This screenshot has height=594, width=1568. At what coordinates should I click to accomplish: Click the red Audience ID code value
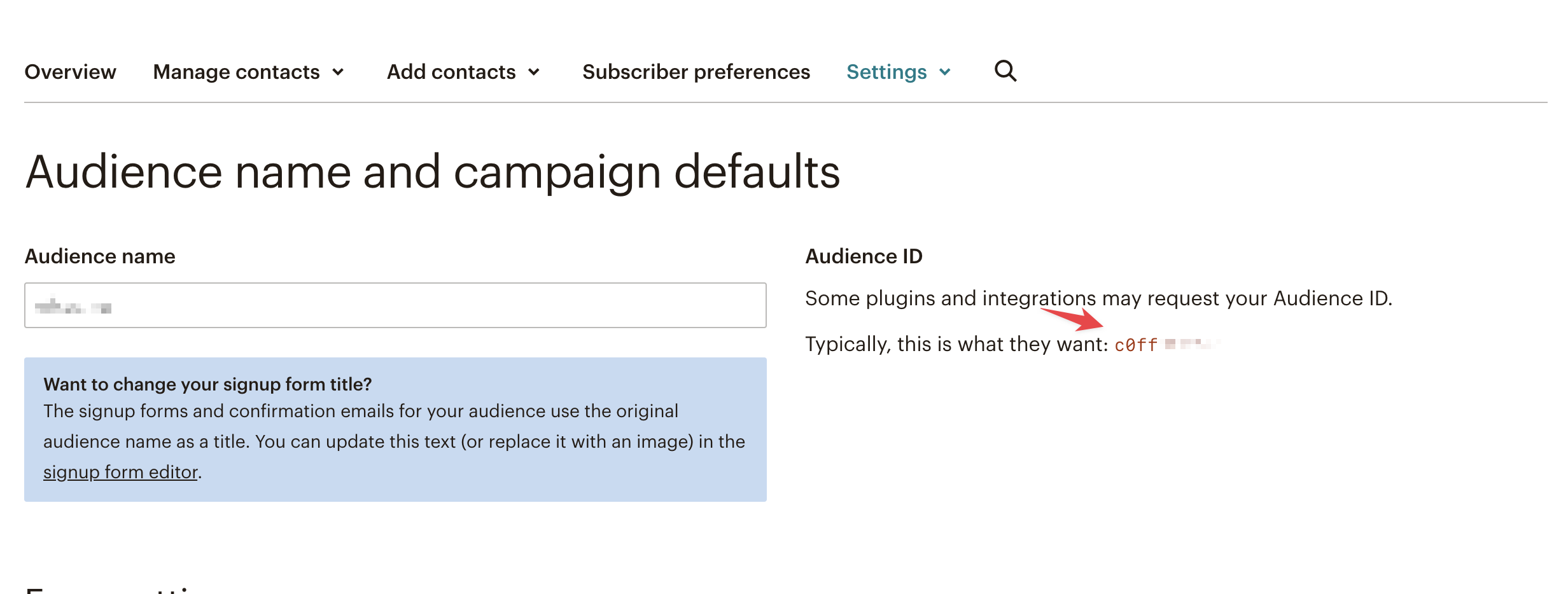click(x=1135, y=345)
